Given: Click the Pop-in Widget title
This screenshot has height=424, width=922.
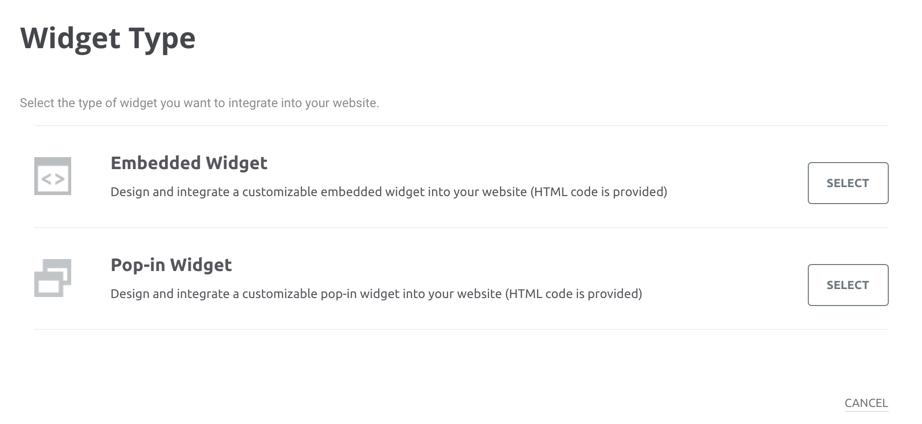Looking at the screenshot, I should [171, 265].
